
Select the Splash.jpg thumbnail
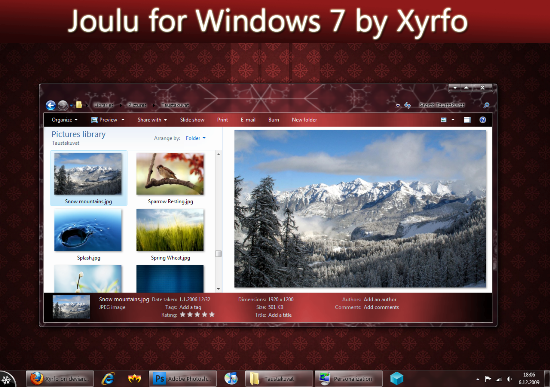point(88,230)
